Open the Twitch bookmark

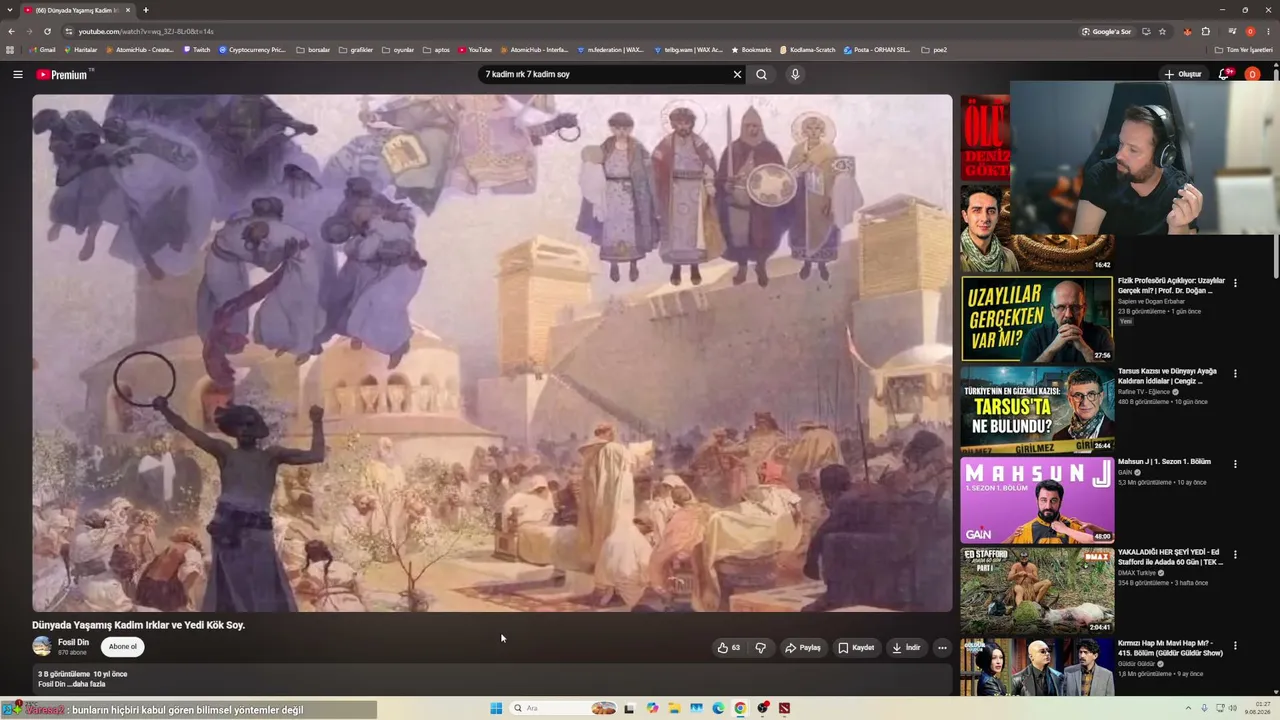click(x=197, y=50)
